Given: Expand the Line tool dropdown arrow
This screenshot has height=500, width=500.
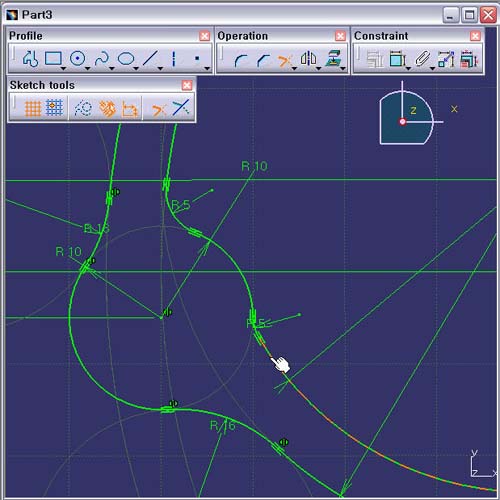Looking at the screenshot, I should coord(160,68).
